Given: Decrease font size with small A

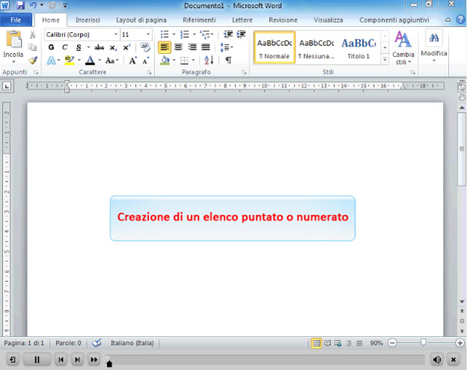Looking at the screenshot, I should click(x=146, y=61).
